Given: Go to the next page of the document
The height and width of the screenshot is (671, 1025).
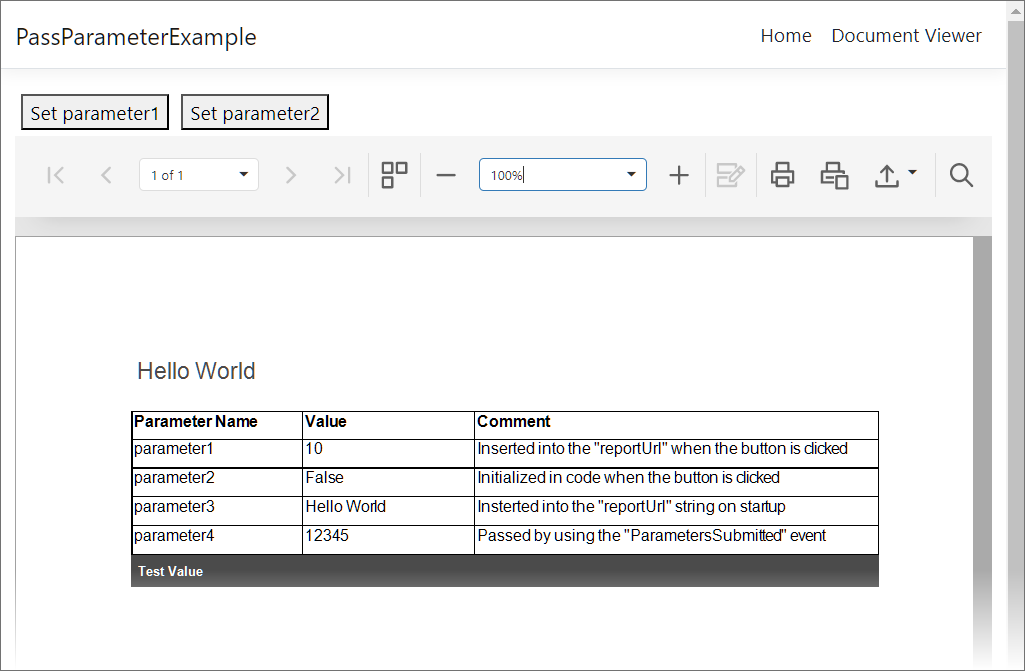Looking at the screenshot, I should click(x=290, y=174).
